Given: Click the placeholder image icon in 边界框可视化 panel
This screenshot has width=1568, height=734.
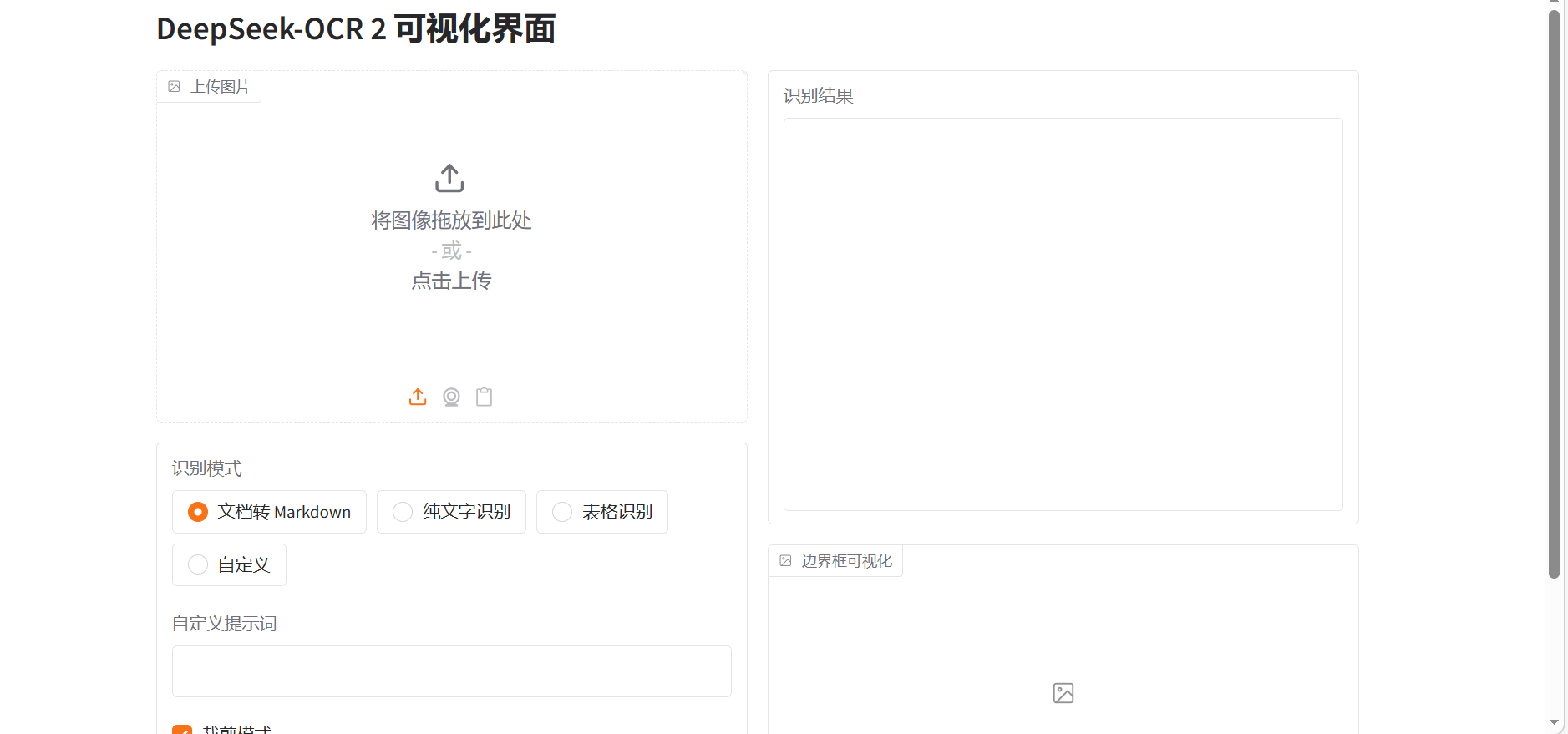Looking at the screenshot, I should (x=1063, y=693).
